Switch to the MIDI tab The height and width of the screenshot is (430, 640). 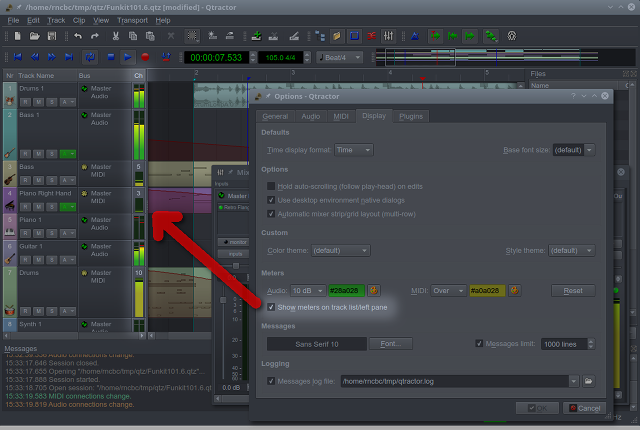(341, 117)
